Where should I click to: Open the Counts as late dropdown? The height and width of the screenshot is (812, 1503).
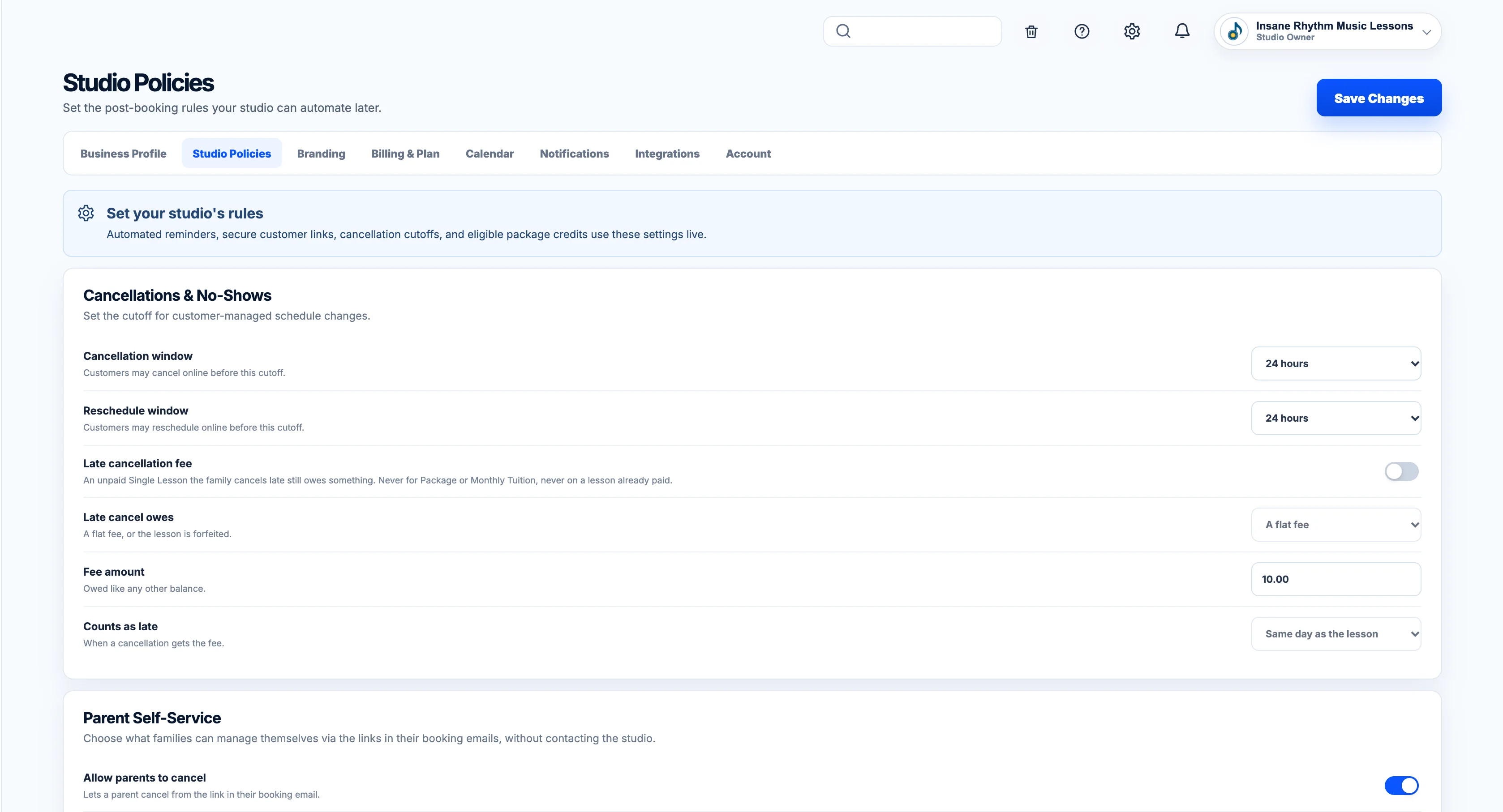coord(1336,634)
